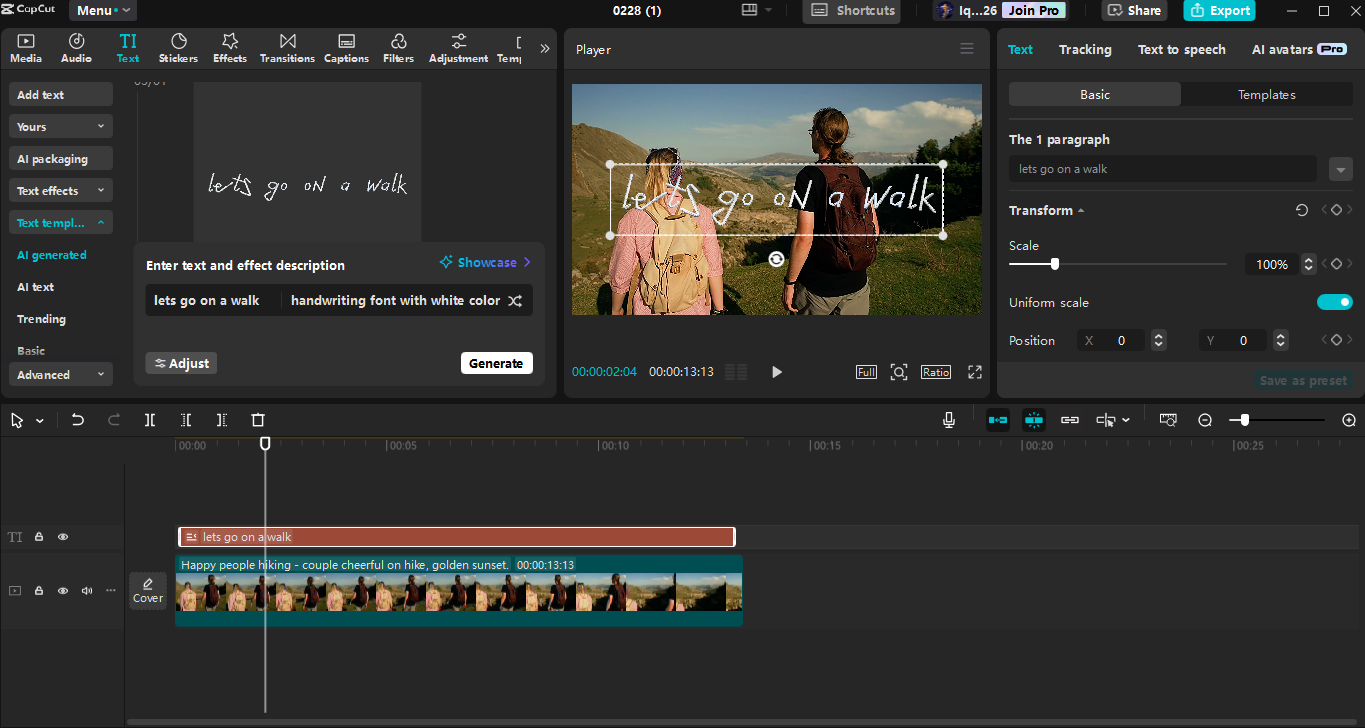This screenshot has height=728, width=1365.
Task: Click the shuffle icon next to effect description
Action: click(515, 301)
